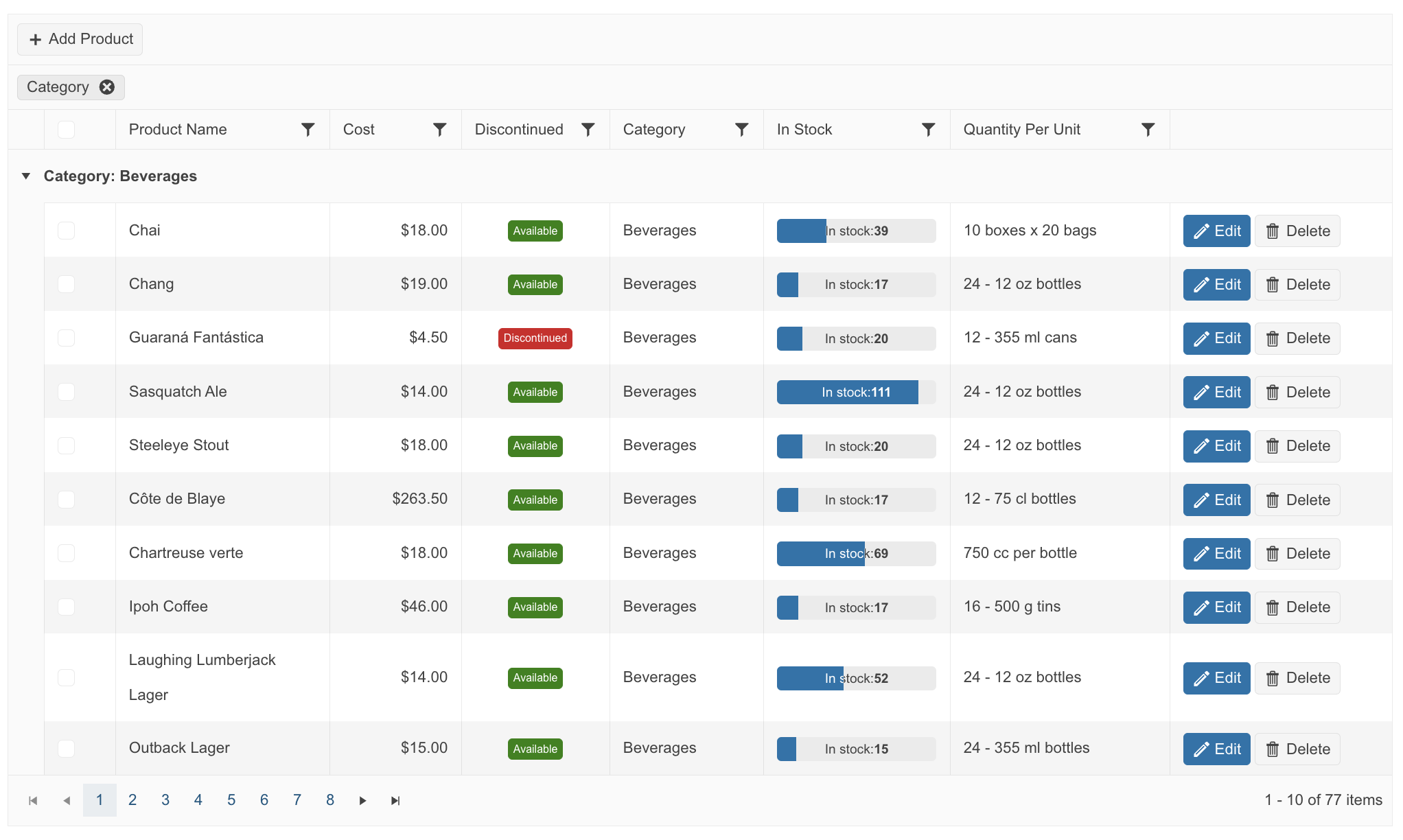Image resolution: width=1403 pixels, height=840 pixels.
Task: Navigate to page 8
Action: 330,799
